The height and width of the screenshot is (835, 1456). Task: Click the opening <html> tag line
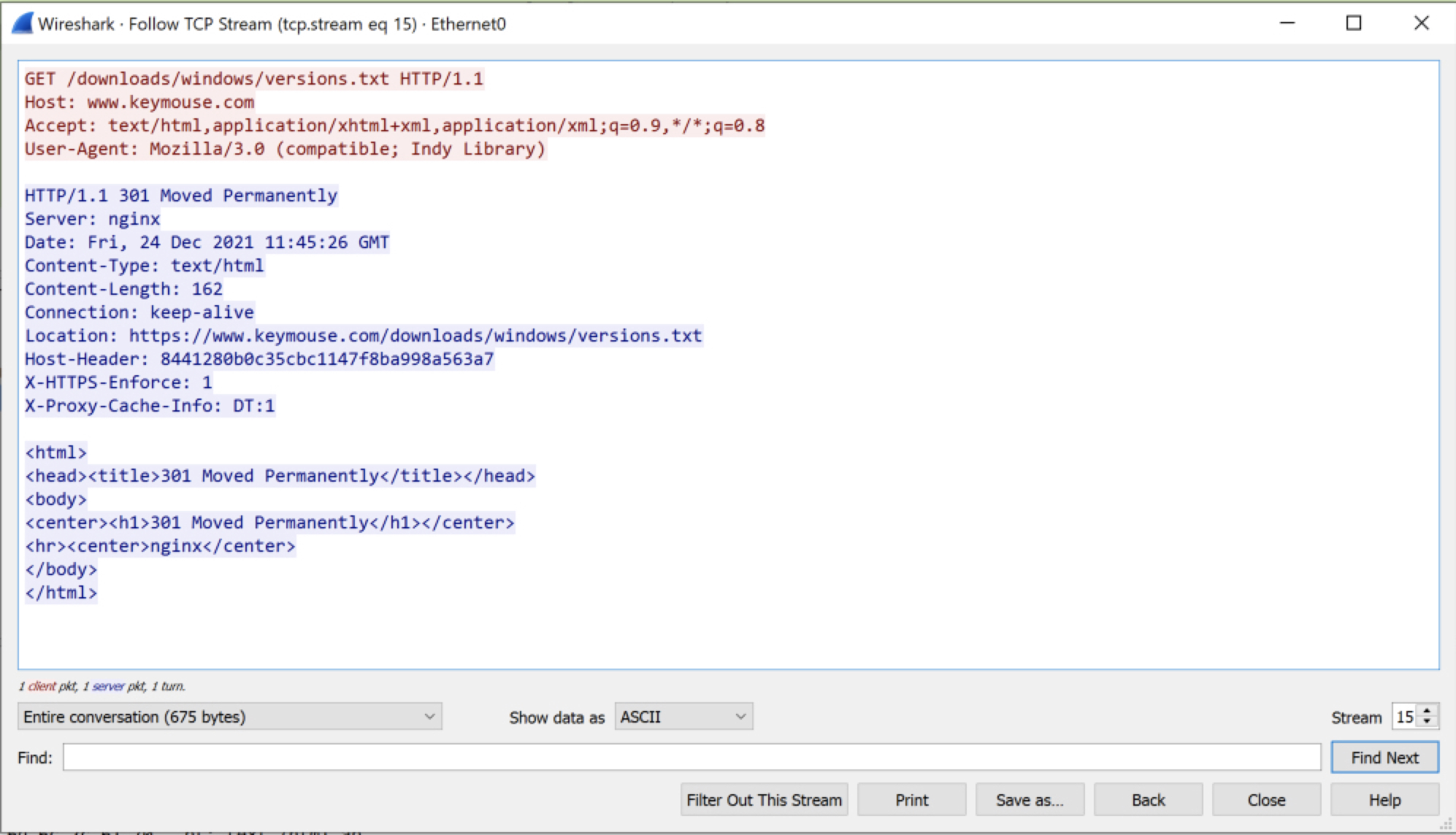pos(55,453)
